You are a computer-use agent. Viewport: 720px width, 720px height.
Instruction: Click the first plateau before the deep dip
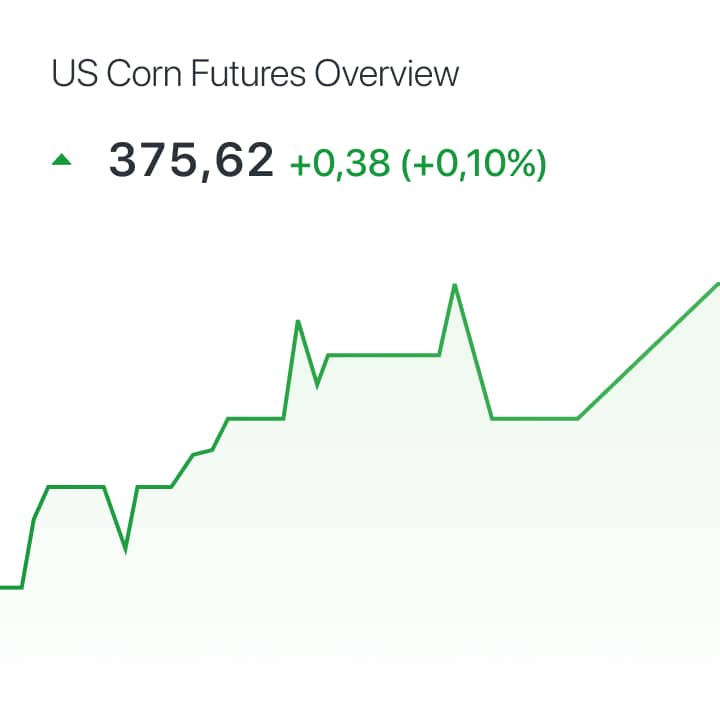(76, 486)
